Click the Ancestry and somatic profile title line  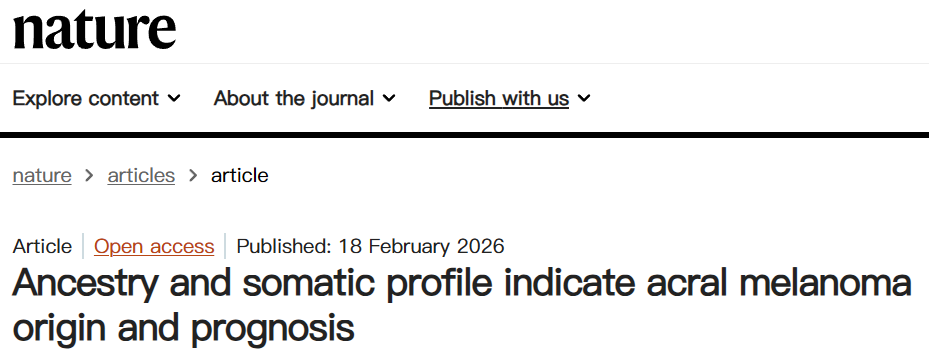tap(462, 284)
